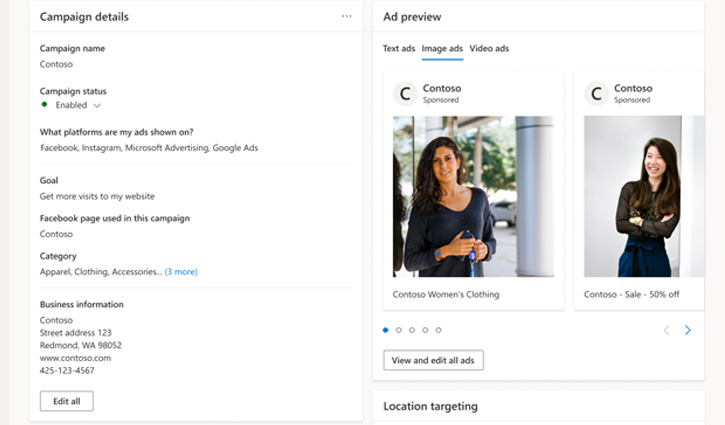The image size is (725, 425).
Task: Click the next ad arrow in carousel
Action: (x=687, y=330)
